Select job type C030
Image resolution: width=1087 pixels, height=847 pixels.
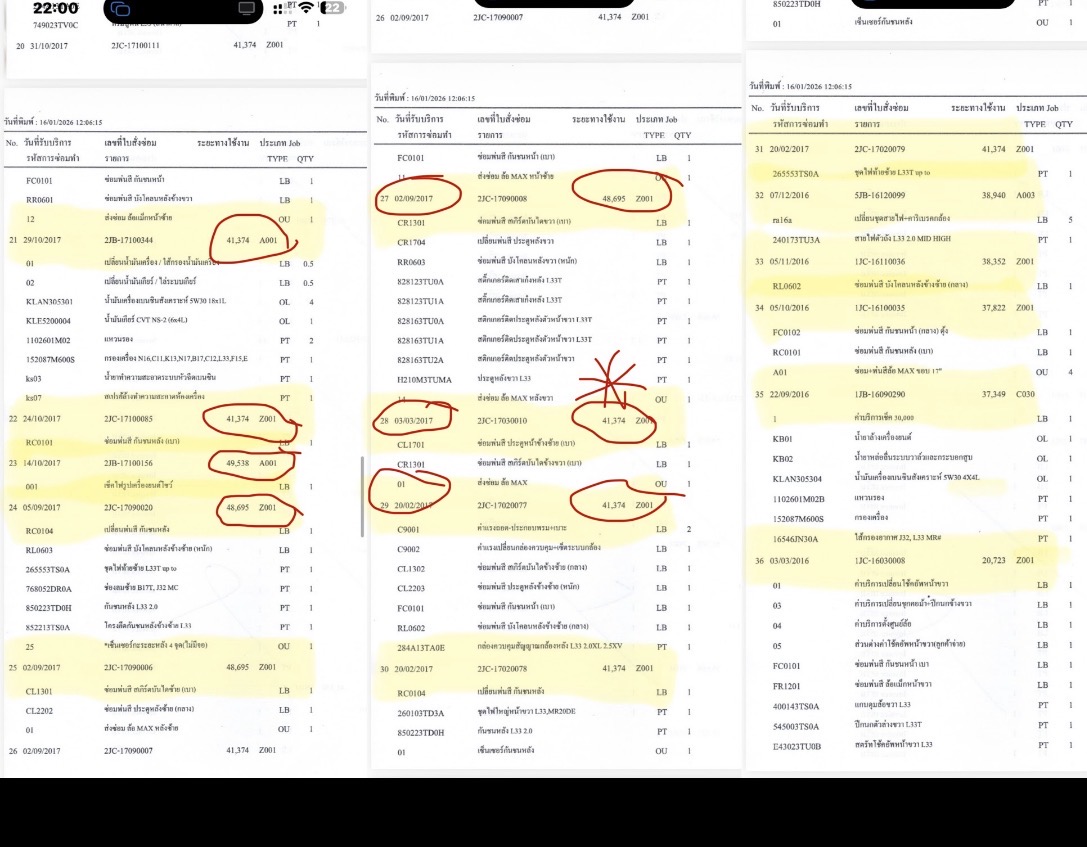1025,394
